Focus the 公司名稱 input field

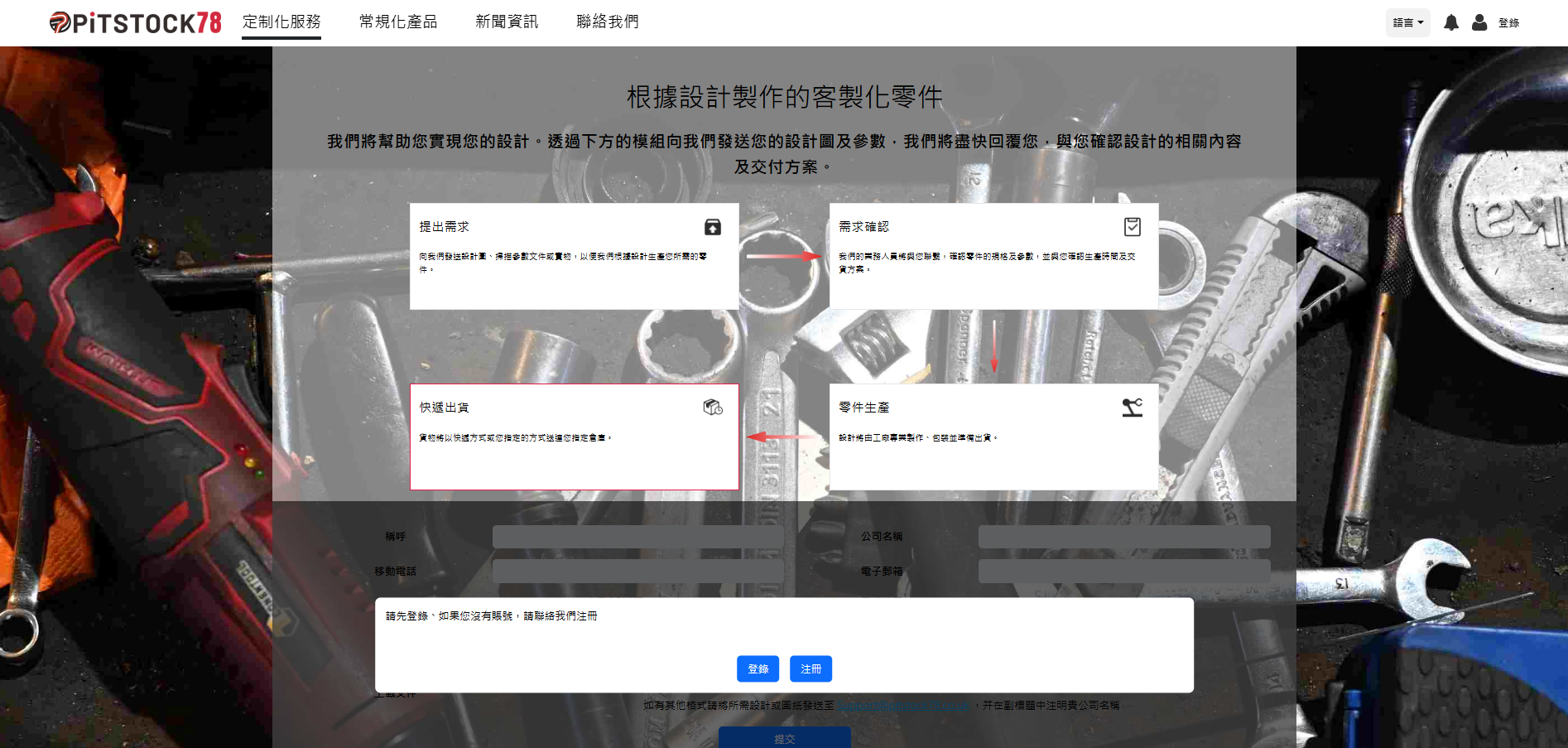(1123, 537)
